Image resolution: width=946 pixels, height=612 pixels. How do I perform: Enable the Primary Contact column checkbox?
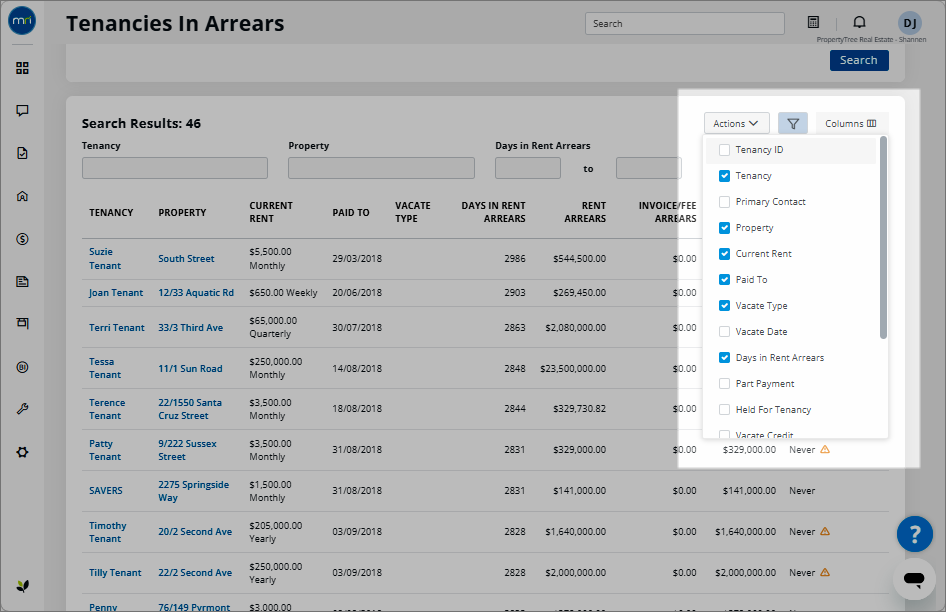tap(725, 202)
